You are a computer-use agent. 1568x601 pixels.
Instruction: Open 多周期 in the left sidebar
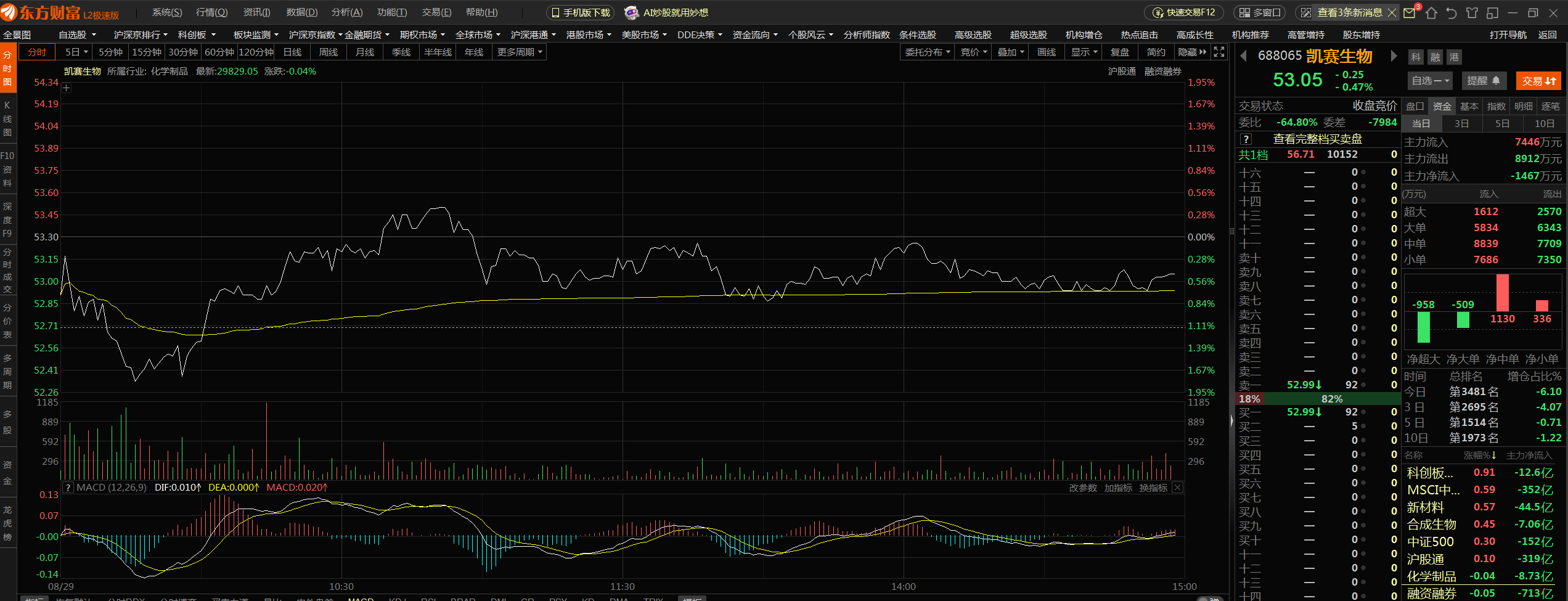pos(7,371)
